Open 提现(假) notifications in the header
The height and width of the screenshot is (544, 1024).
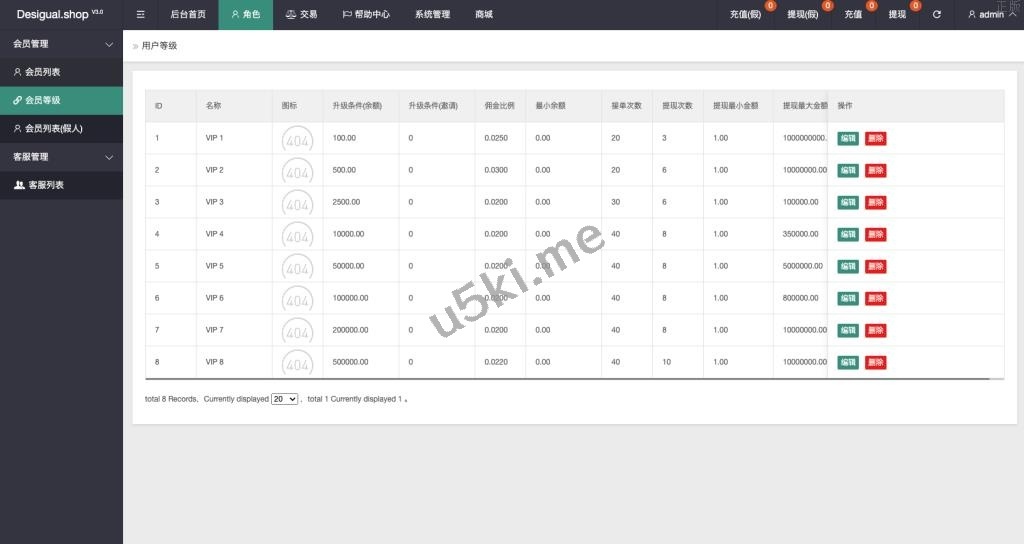pos(803,15)
